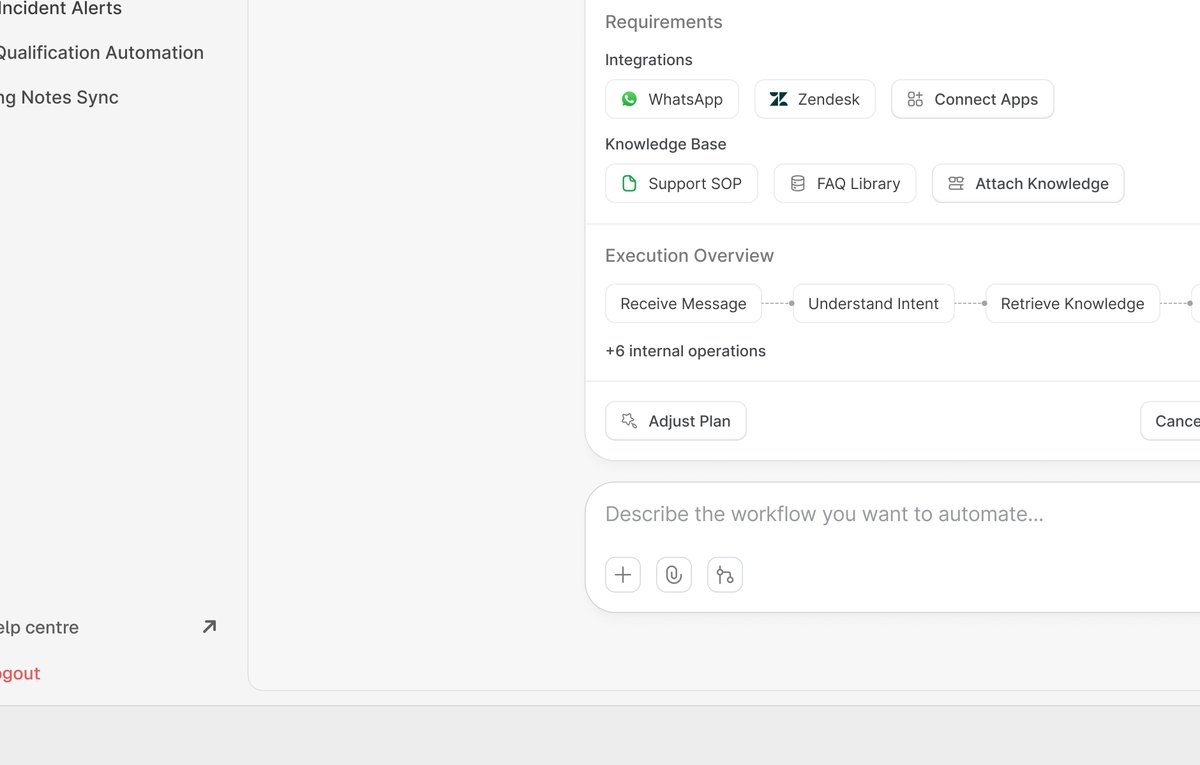Image resolution: width=1200 pixels, height=765 pixels.
Task: Click the paperclip attachment icon
Action: (x=674, y=575)
